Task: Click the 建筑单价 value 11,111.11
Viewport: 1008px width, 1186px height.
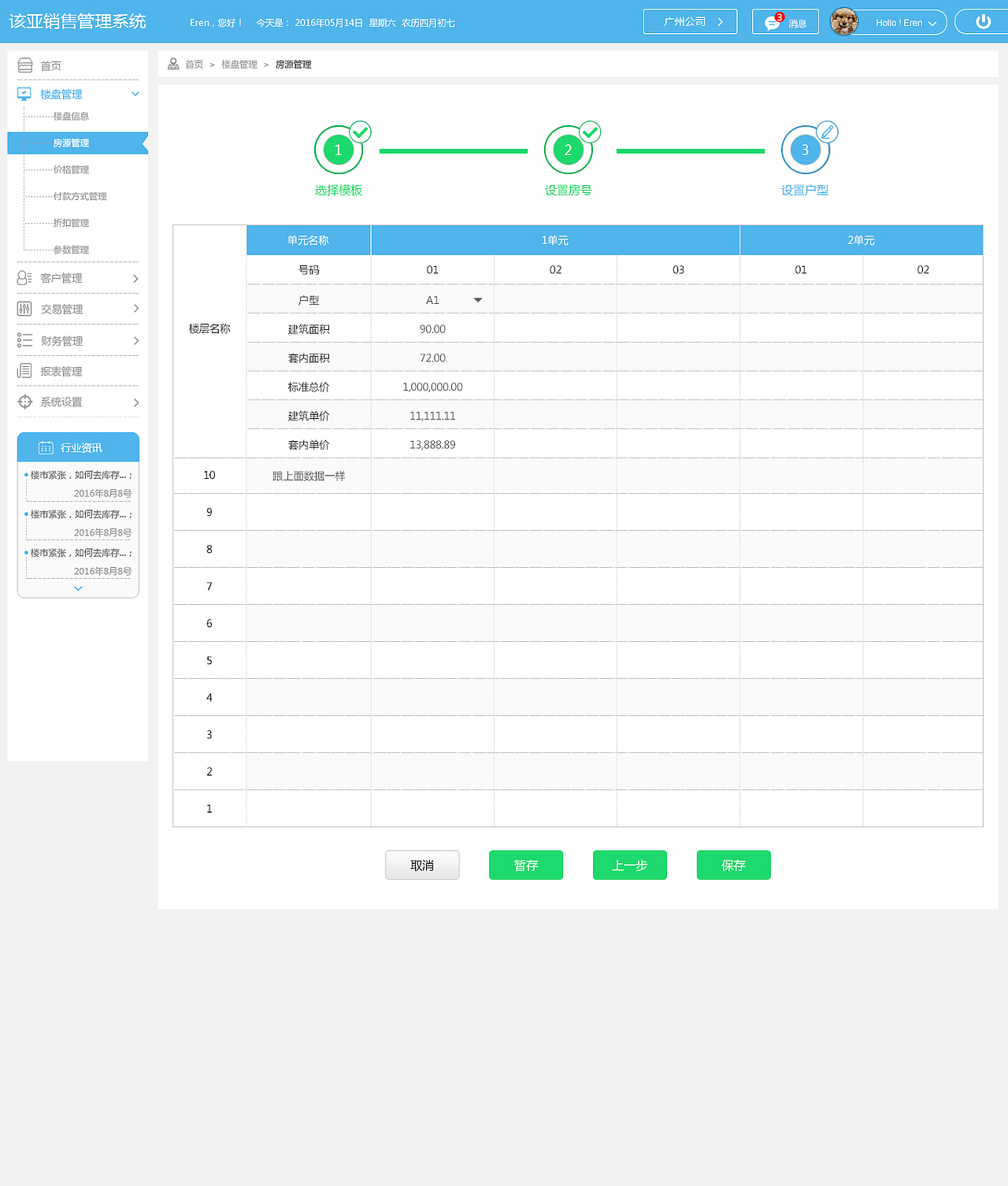Action: [x=432, y=416]
